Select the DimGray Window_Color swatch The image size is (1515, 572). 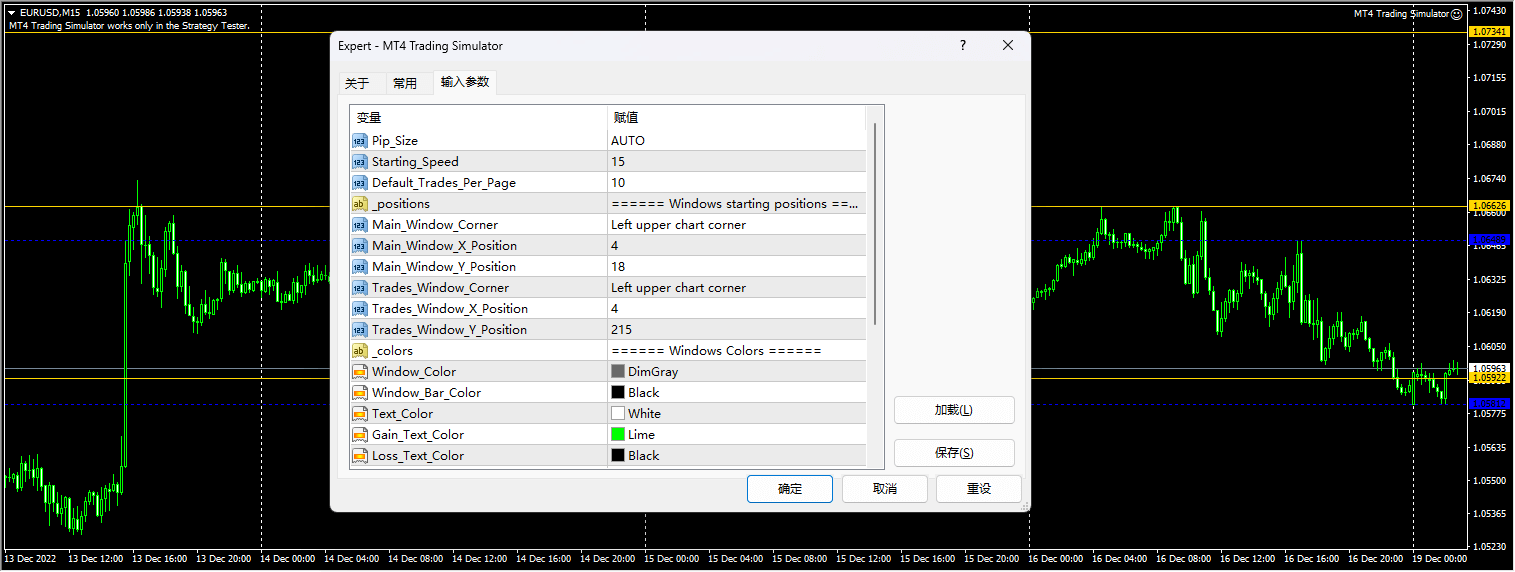click(618, 372)
